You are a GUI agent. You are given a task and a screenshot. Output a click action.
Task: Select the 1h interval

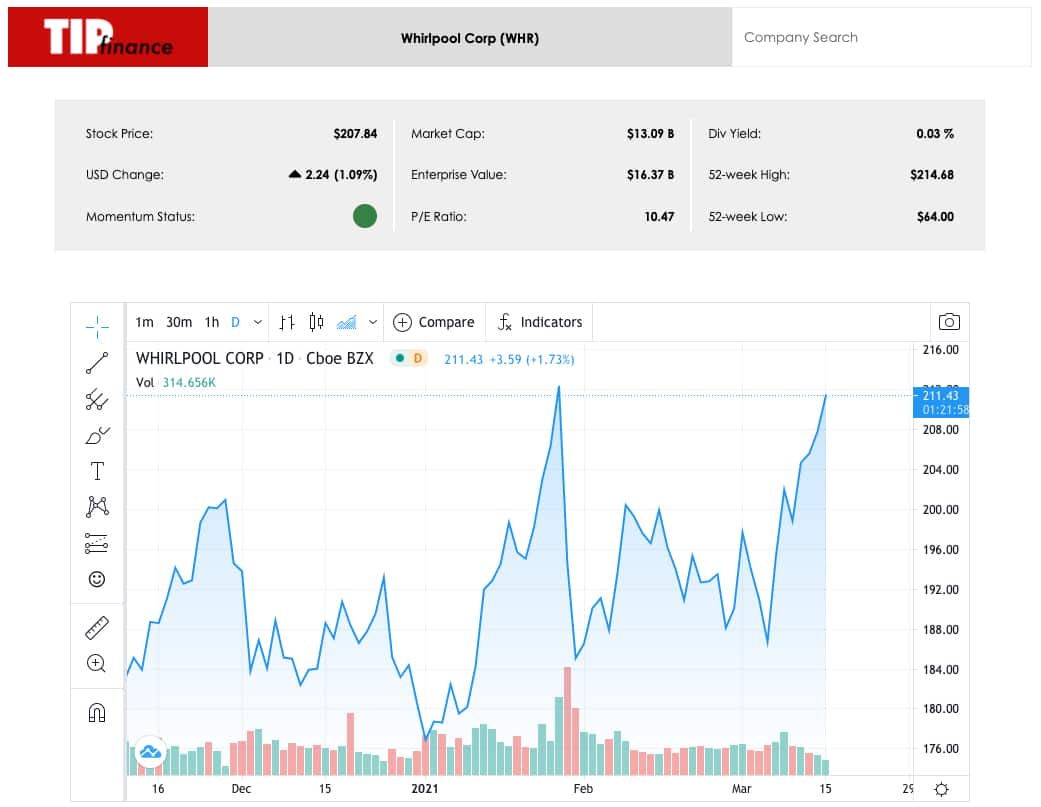click(212, 322)
